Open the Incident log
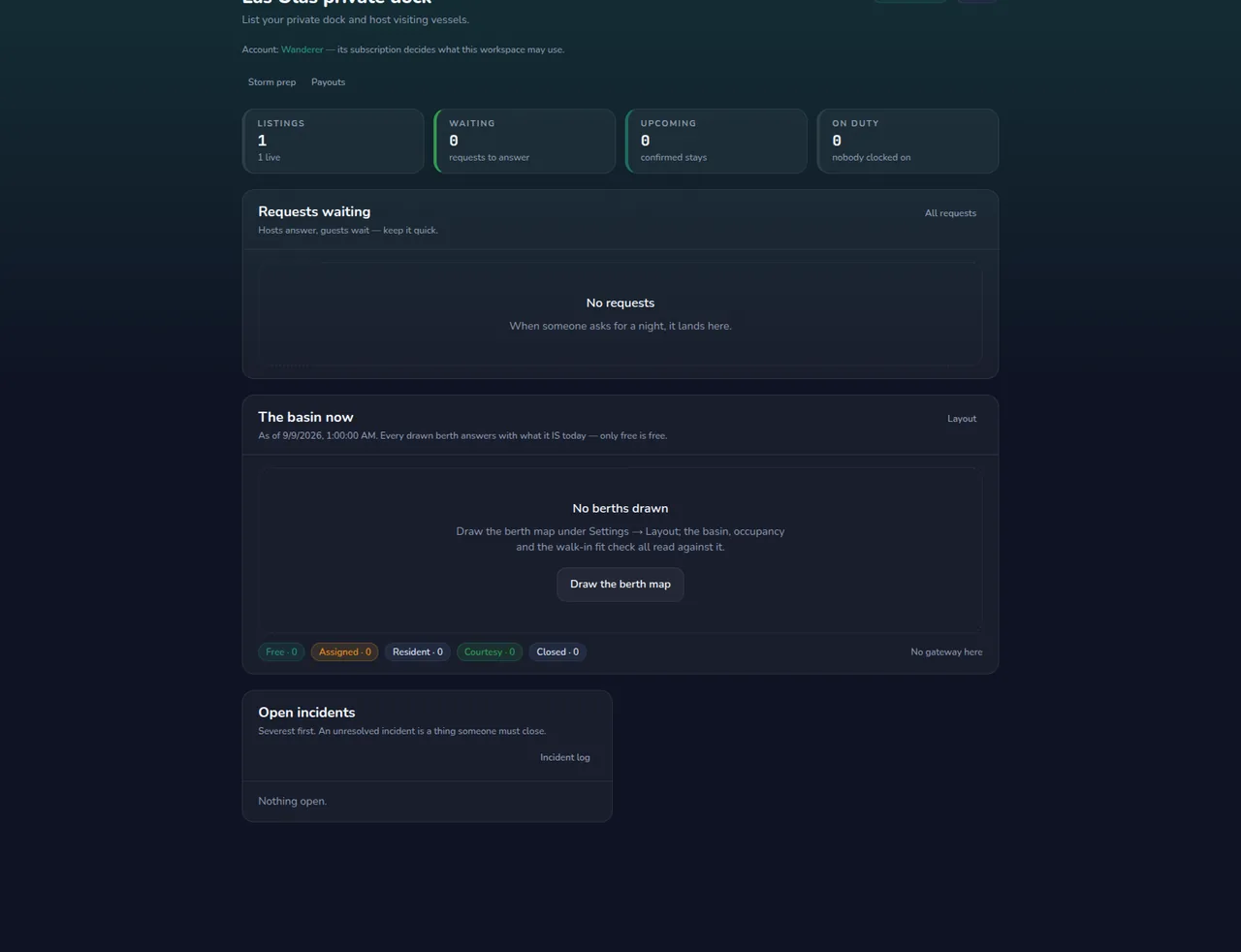1241x952 pixels. (565, 757)
